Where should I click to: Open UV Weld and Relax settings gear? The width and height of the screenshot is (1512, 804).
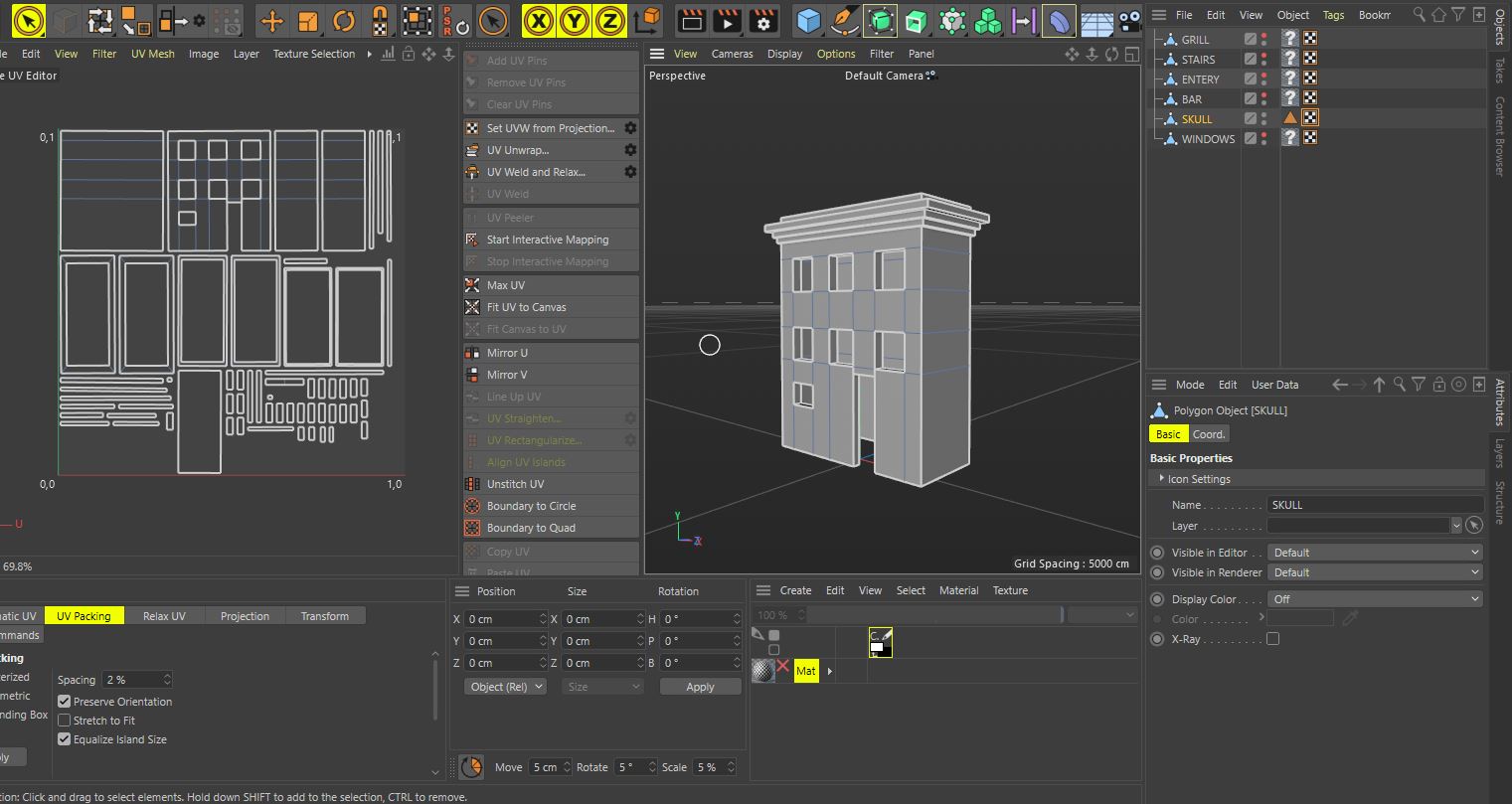(630, 172)
